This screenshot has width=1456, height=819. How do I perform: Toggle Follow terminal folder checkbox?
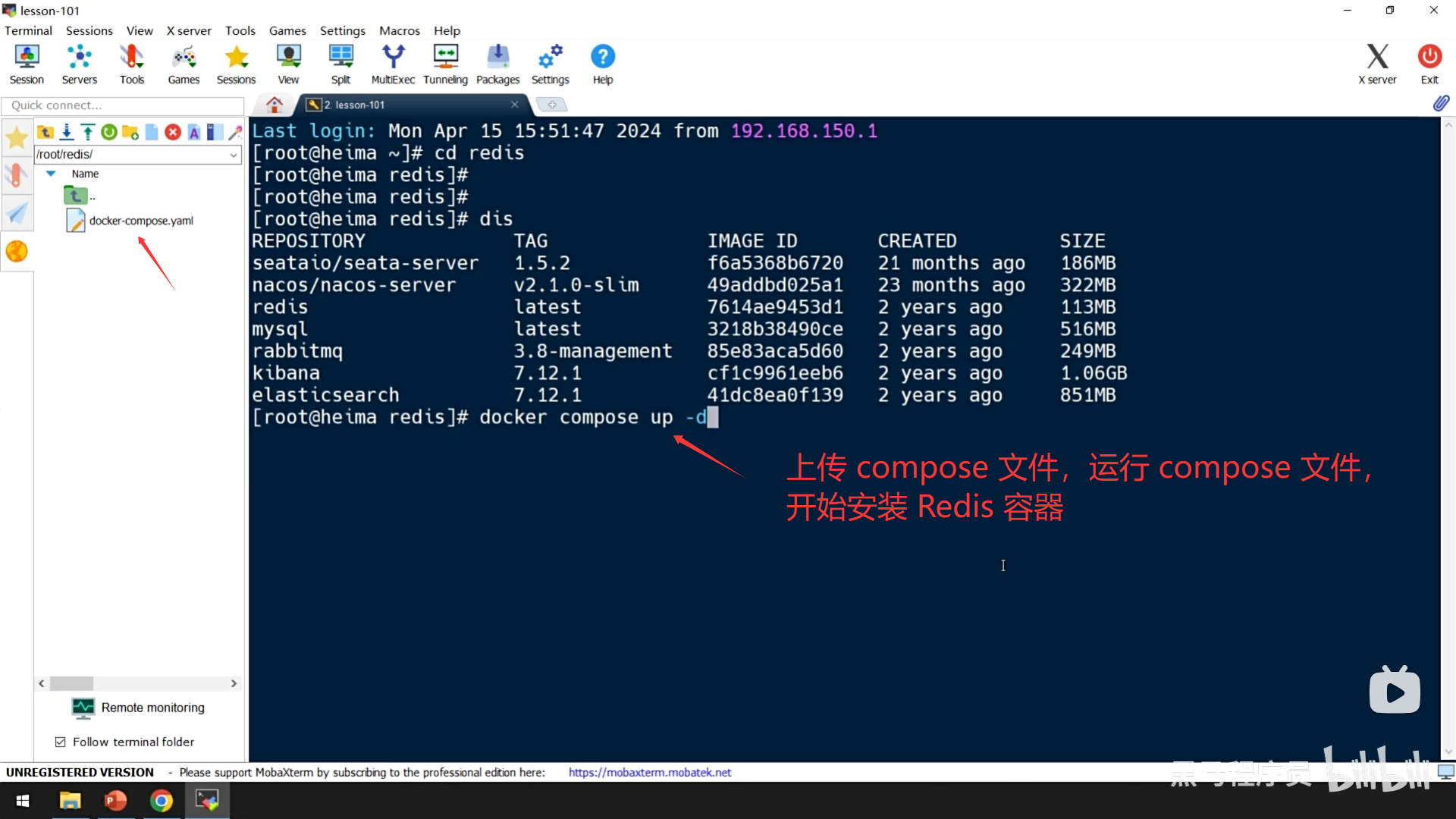coord(61,742)
